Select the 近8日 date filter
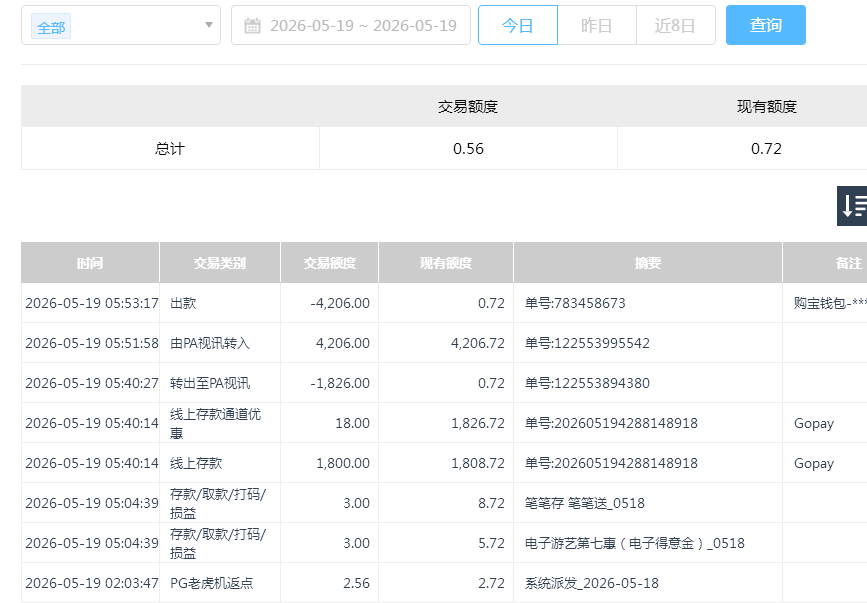Screen dimensions: 867x603 click(x=675, y=25)
